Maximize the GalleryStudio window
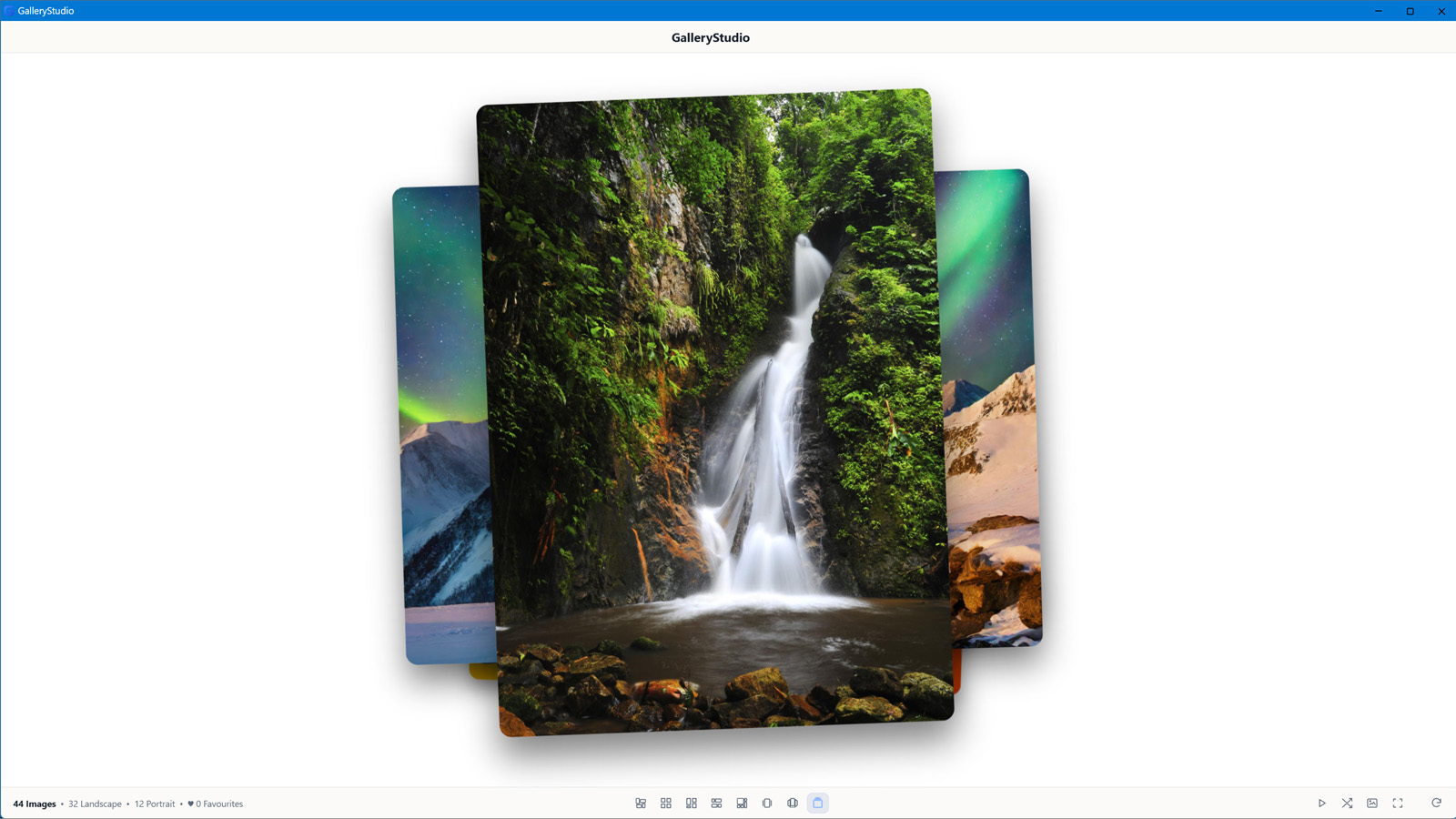 [x=1410, y=11]
